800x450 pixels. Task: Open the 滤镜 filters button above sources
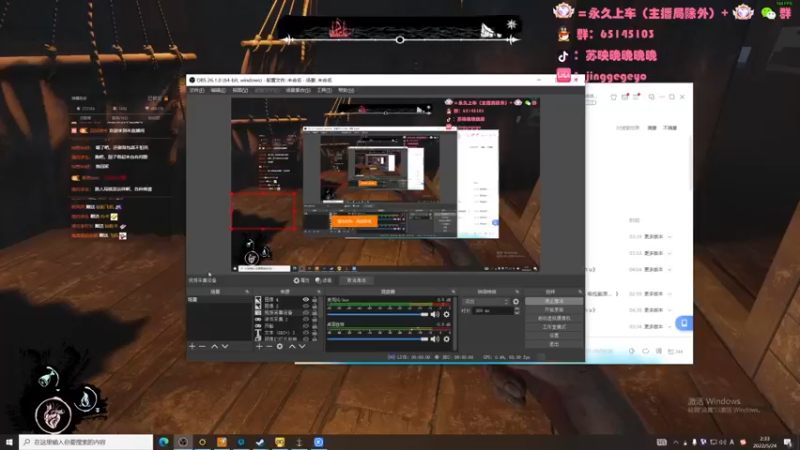323,280
